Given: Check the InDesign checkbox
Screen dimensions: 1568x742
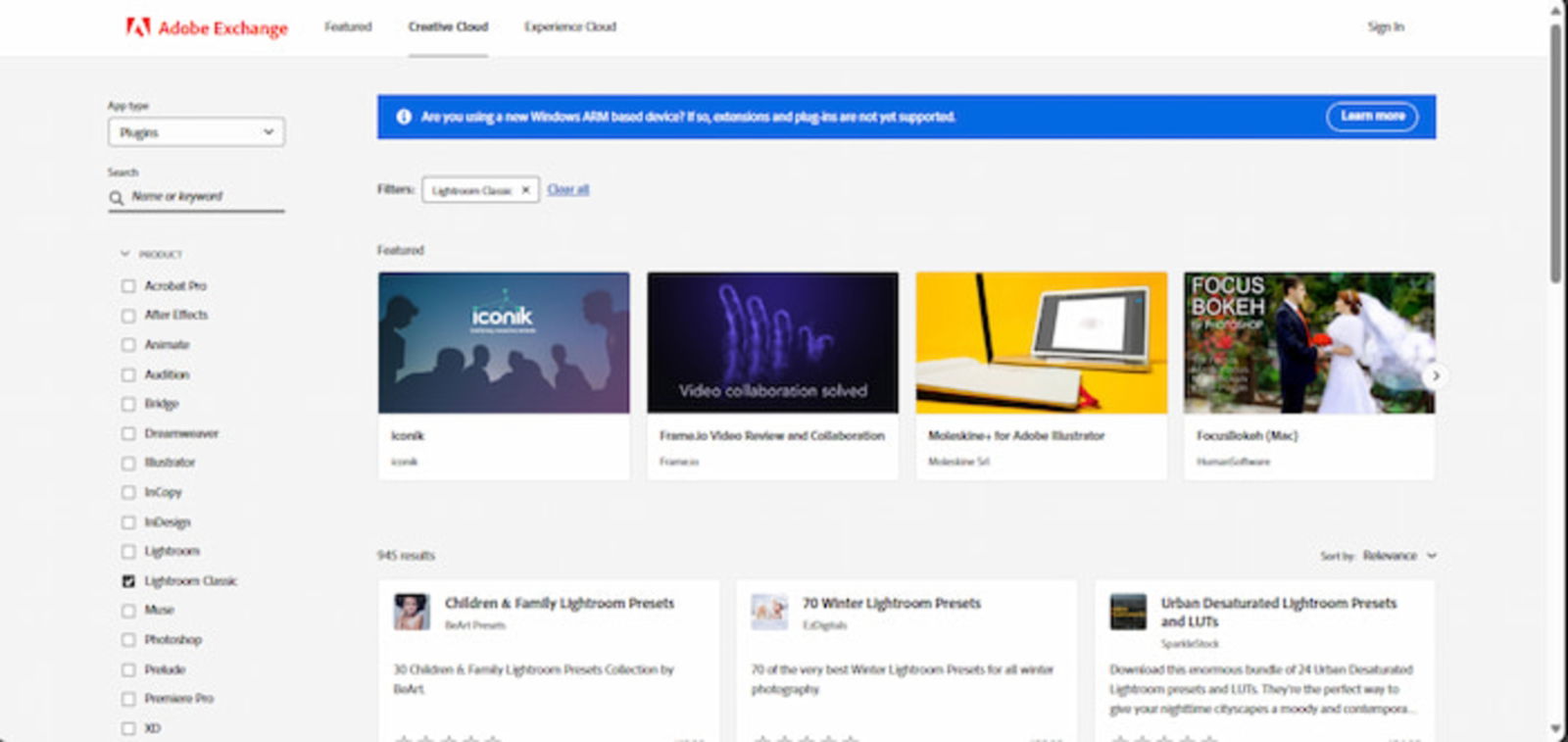Looking at the screenshot, I should (x=128, y=522).
